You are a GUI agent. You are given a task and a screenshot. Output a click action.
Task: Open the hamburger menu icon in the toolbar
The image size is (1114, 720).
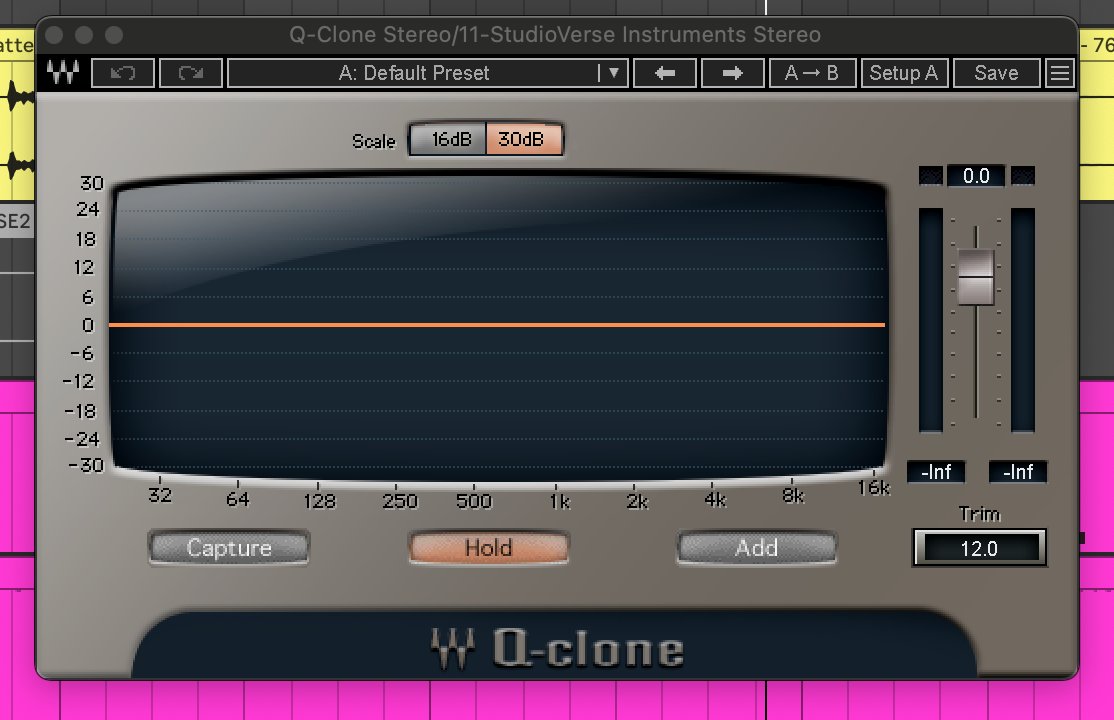[1060, 73]
